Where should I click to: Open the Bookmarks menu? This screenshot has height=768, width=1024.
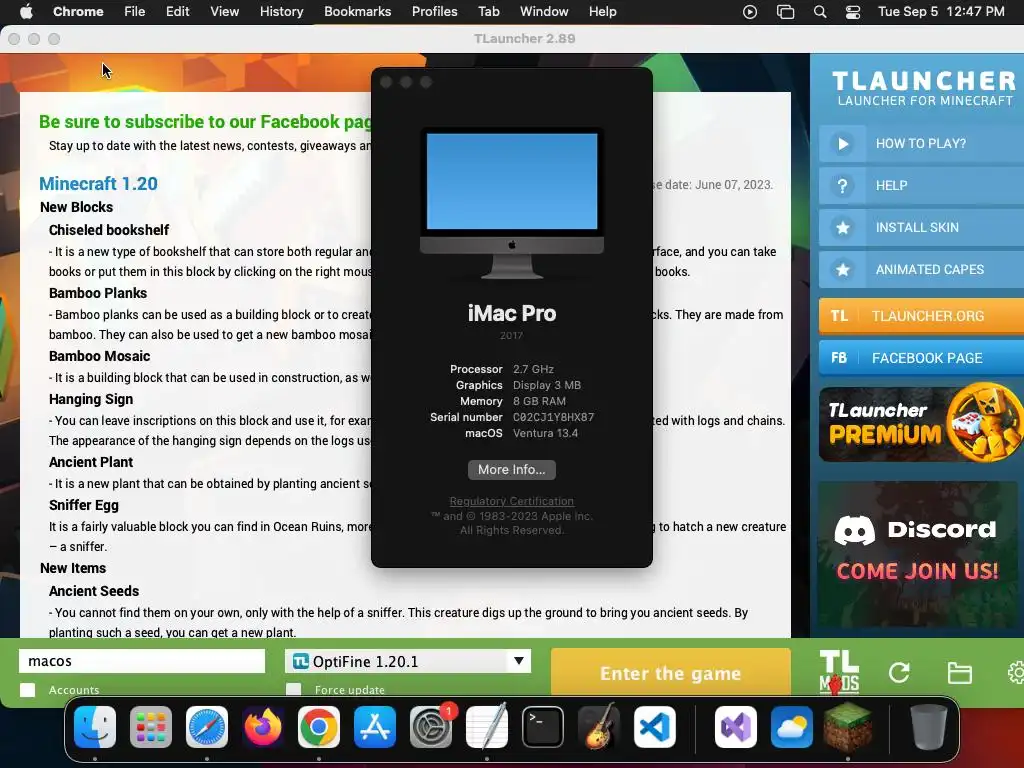pyautogui.click(x=357, y=11)
